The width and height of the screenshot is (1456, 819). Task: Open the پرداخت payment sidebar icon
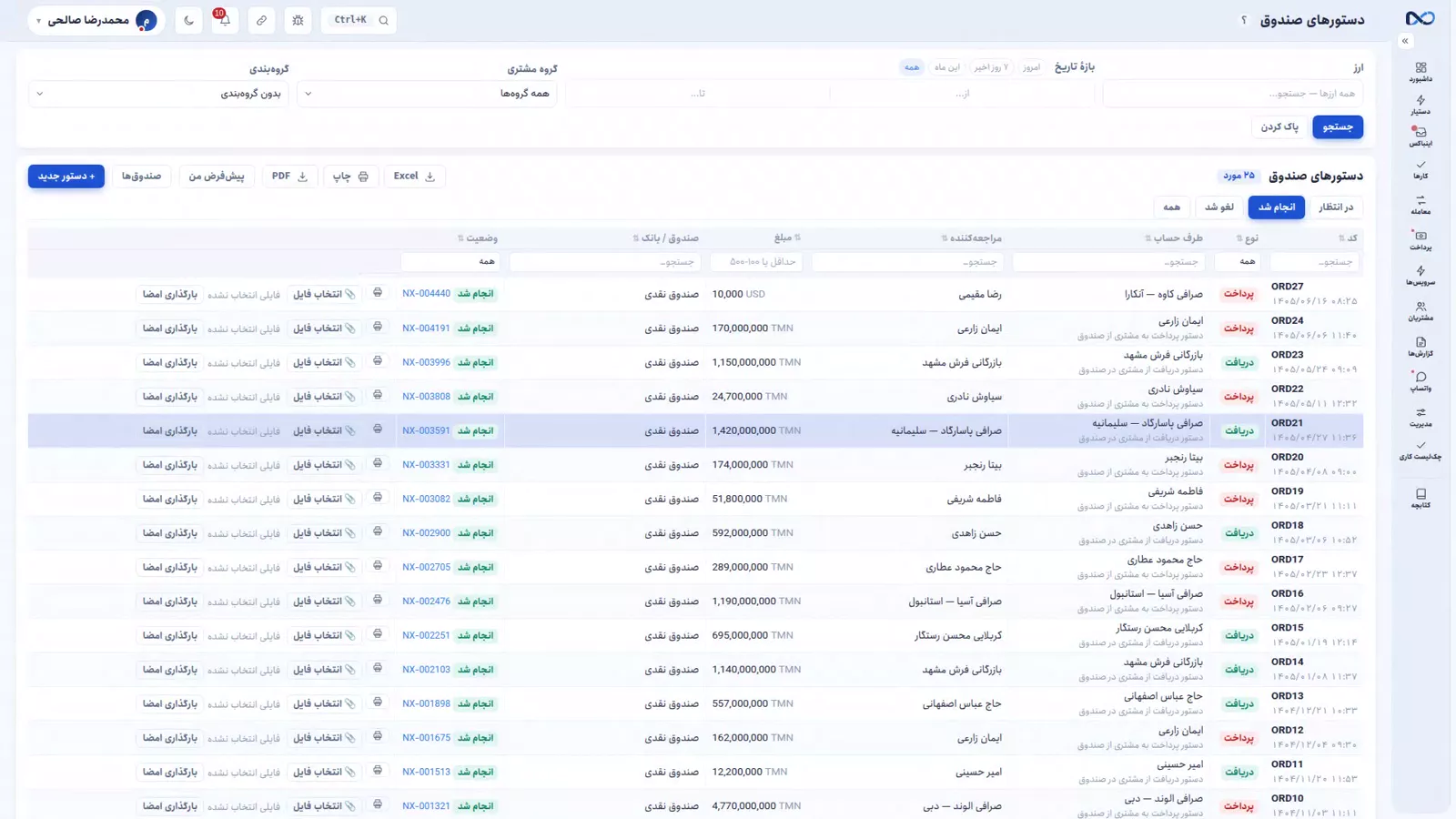pyautogui.click(x=1421, y=240)
